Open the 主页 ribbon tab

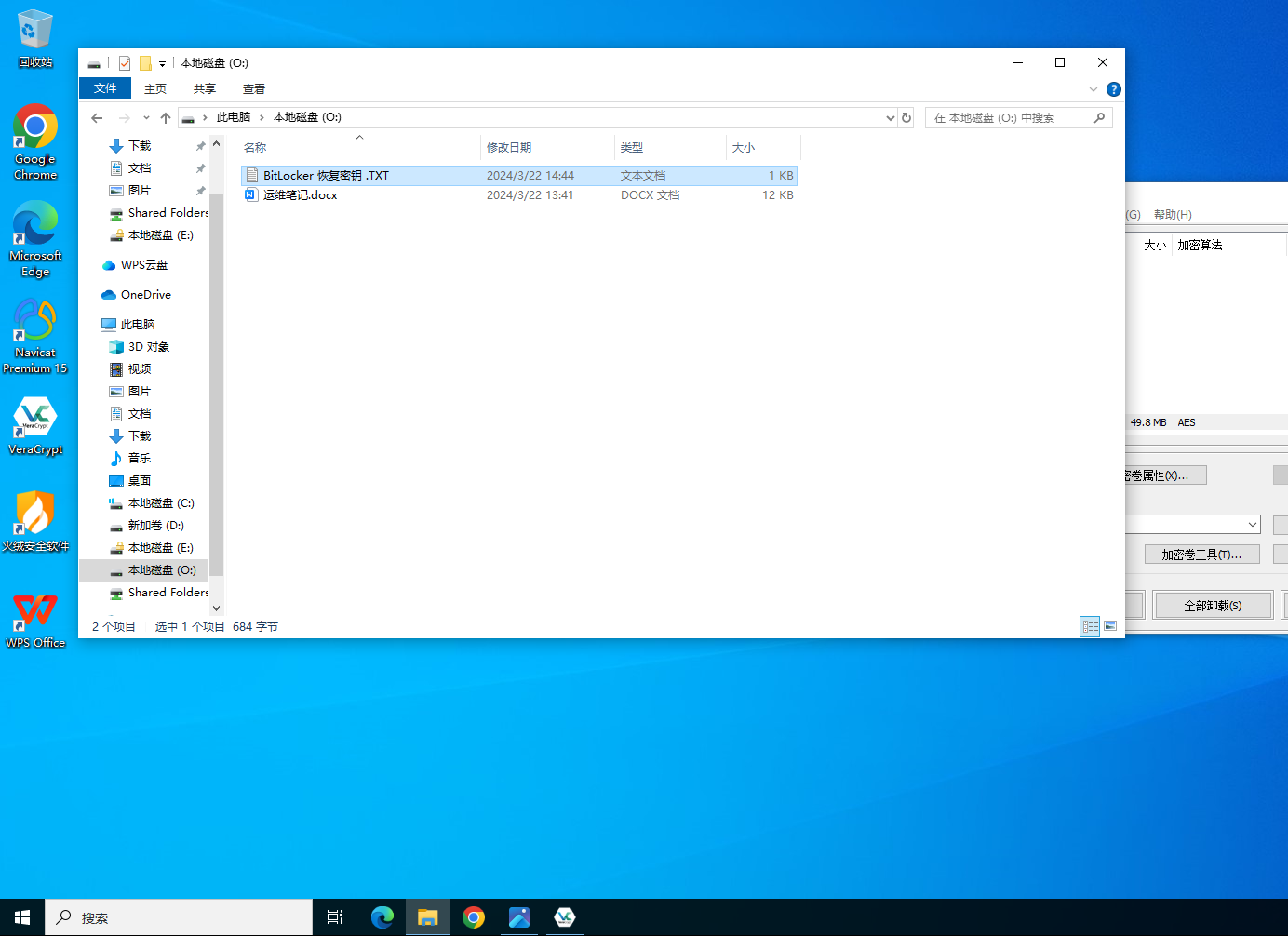pos(155,89)
